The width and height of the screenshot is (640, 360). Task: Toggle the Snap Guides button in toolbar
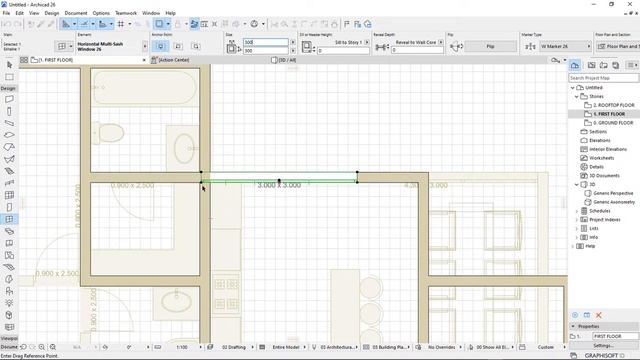tap(84, 24)
